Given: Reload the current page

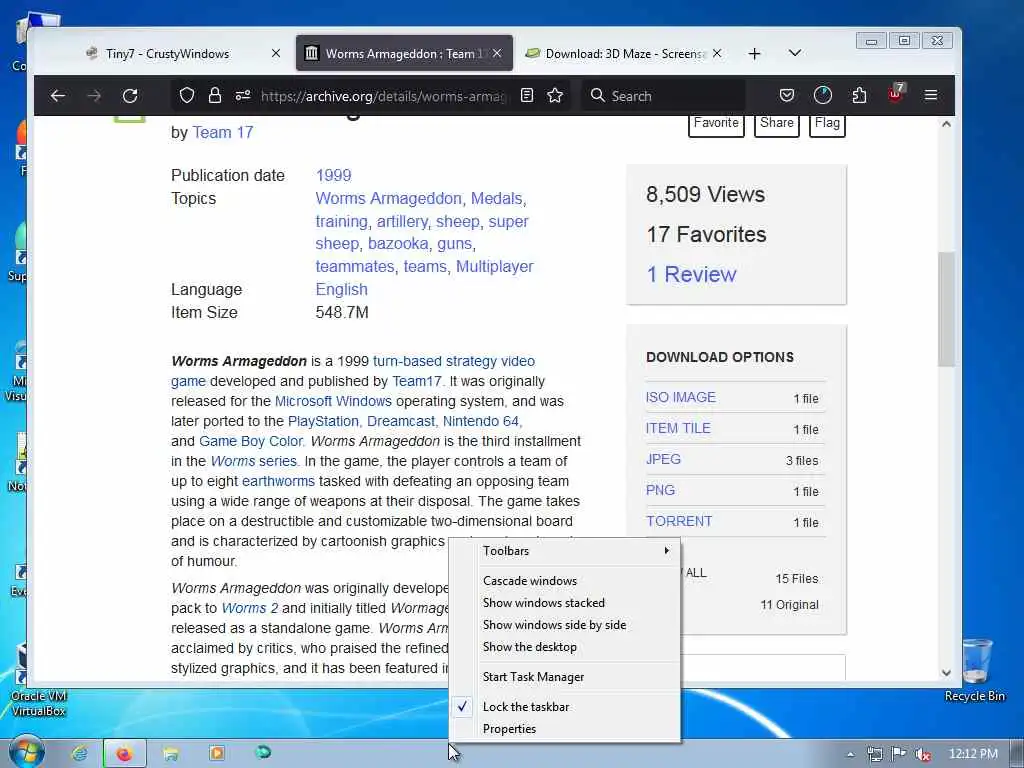Looking at the screenshot, I should click(x=130, y=96).
